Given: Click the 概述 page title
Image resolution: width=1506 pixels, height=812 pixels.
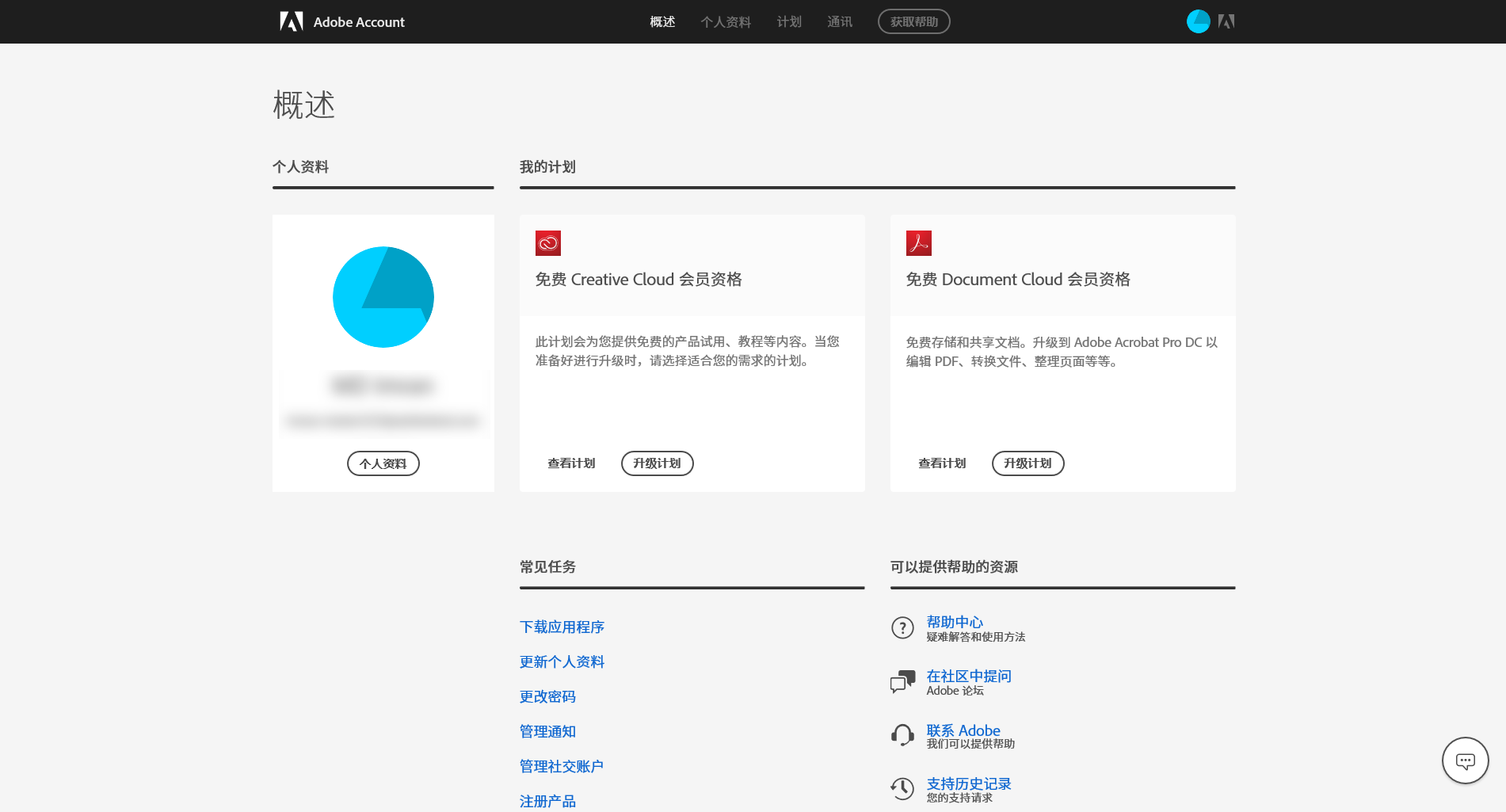Looking at the screenshot, I should point(304,105).
